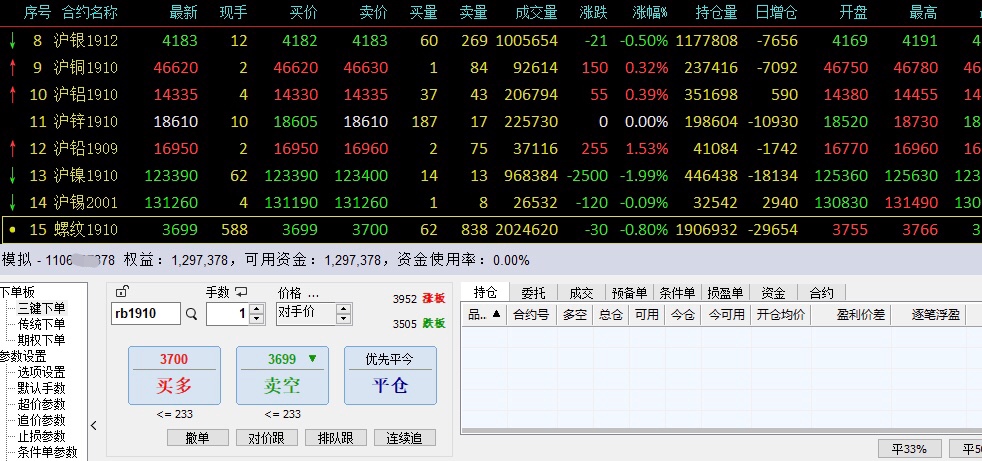Click the 卖空 sell short button
Screen dimensions: 982x461
pyautogui.click(x=282, y=375)
